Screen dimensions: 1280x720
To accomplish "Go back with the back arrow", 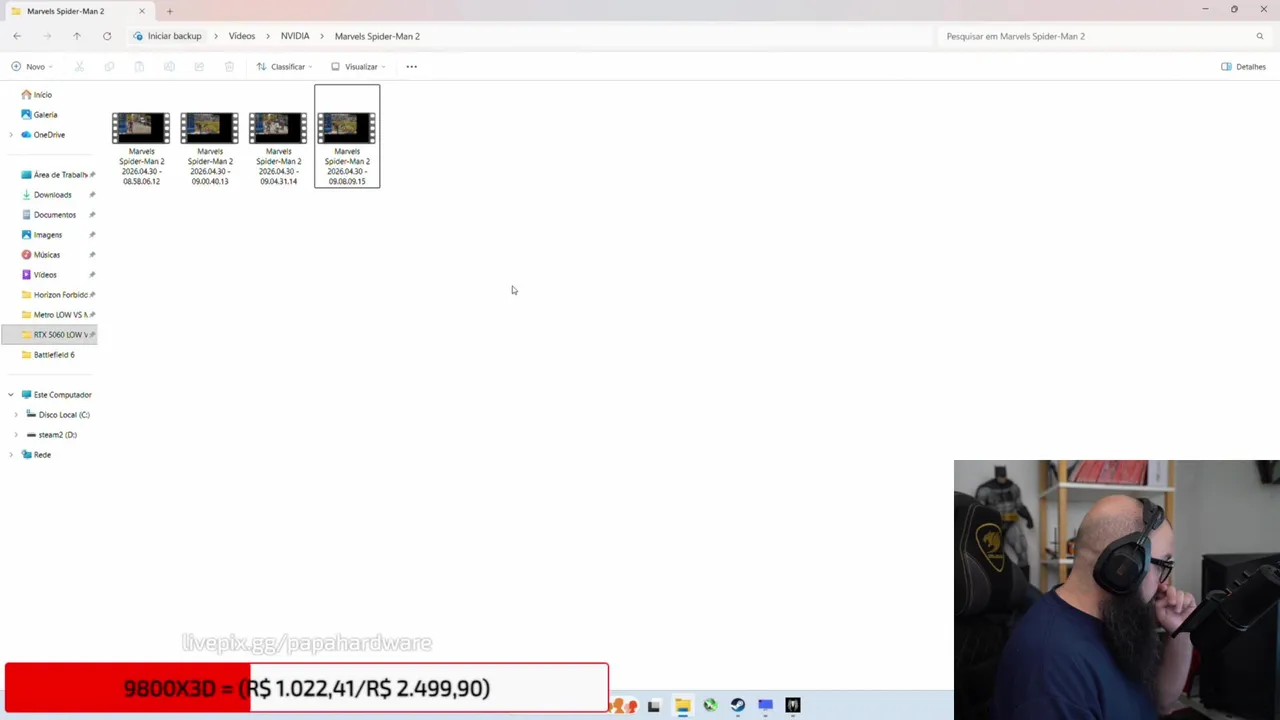I will click(17, 36).
